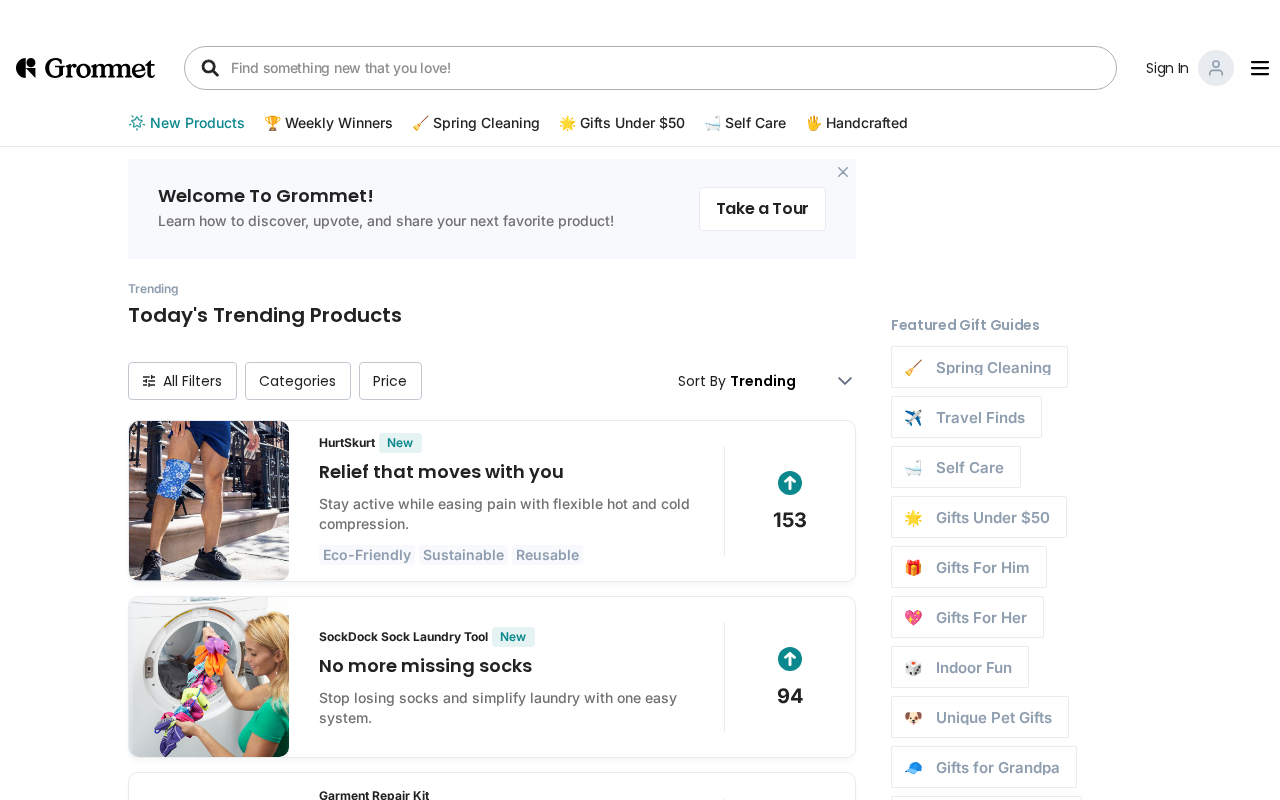Go to the New Products tab
1280x800 pixels.
[x=187, y=123]
